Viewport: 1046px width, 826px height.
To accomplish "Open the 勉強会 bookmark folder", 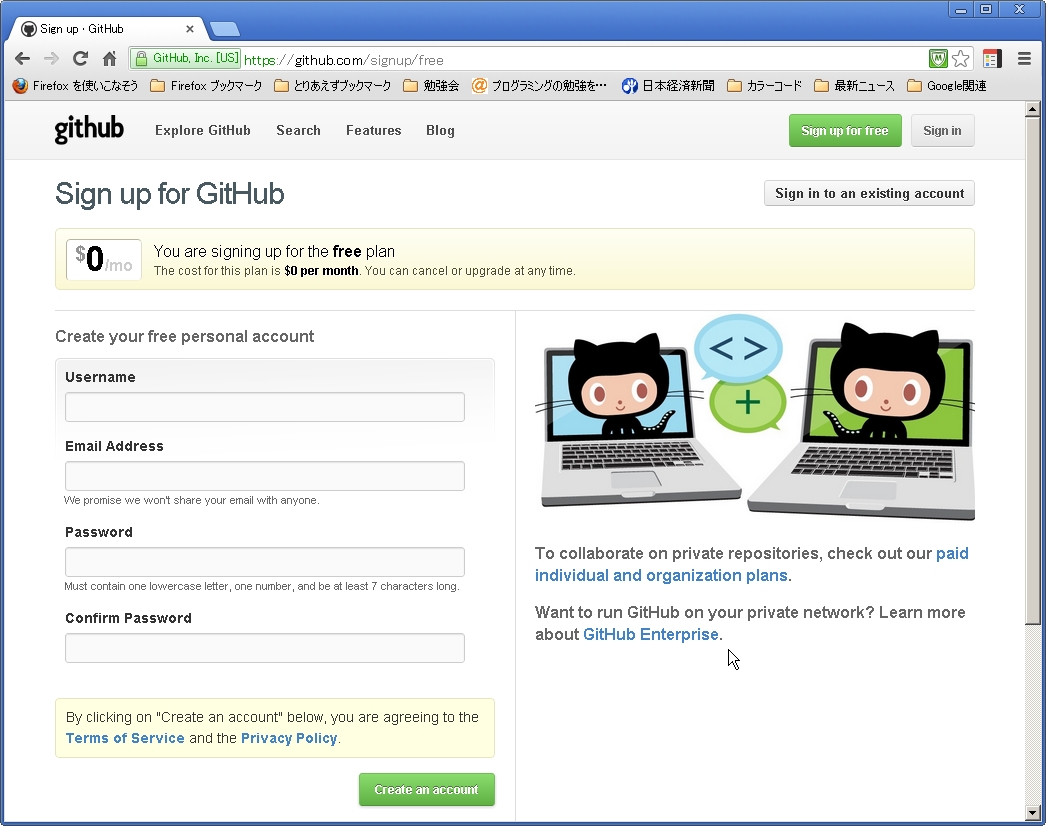I will [x=431, y=85].
